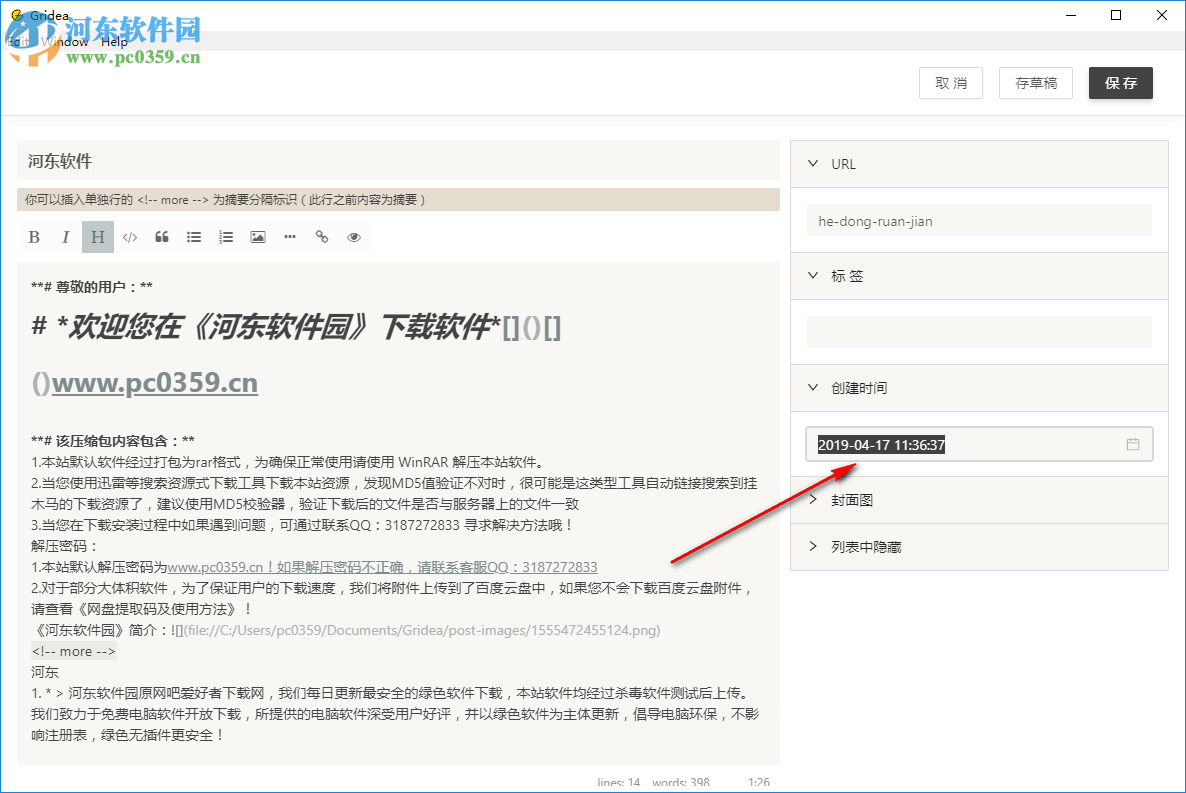Click the 解压密码： line in editor
The width and height of the screenshot is (1186, 793).
point(65,546)
